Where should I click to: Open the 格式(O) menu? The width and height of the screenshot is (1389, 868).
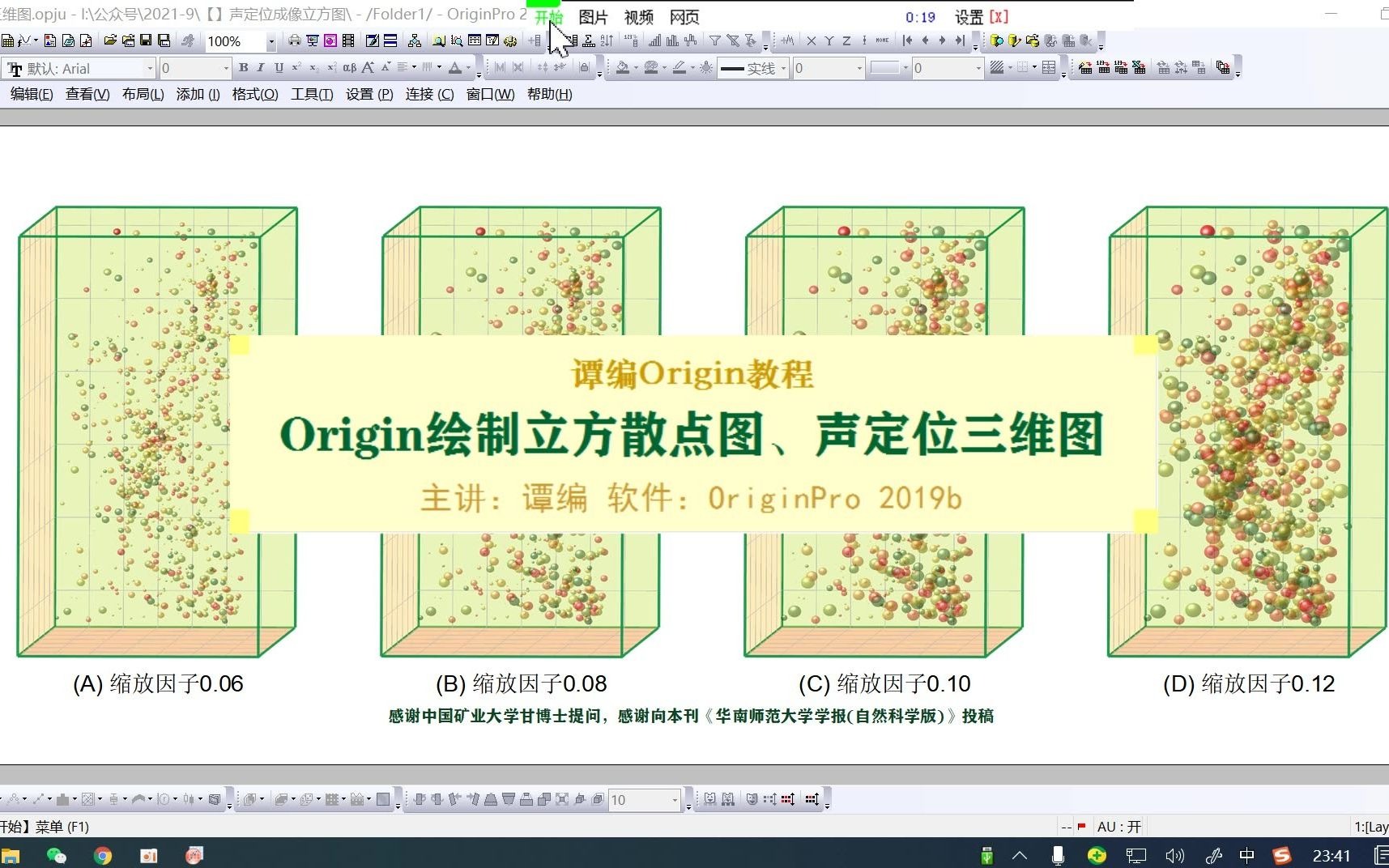coord(255,94)
